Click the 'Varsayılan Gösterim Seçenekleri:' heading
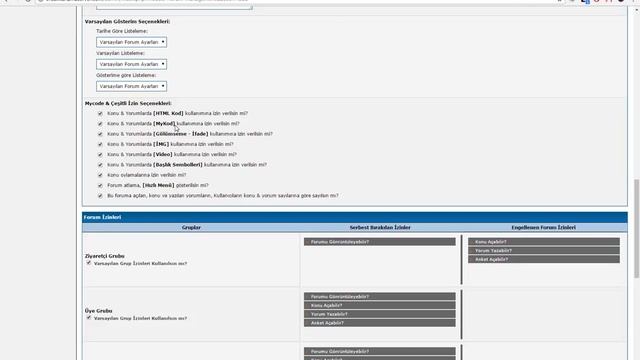 click(x=127, y=22)
